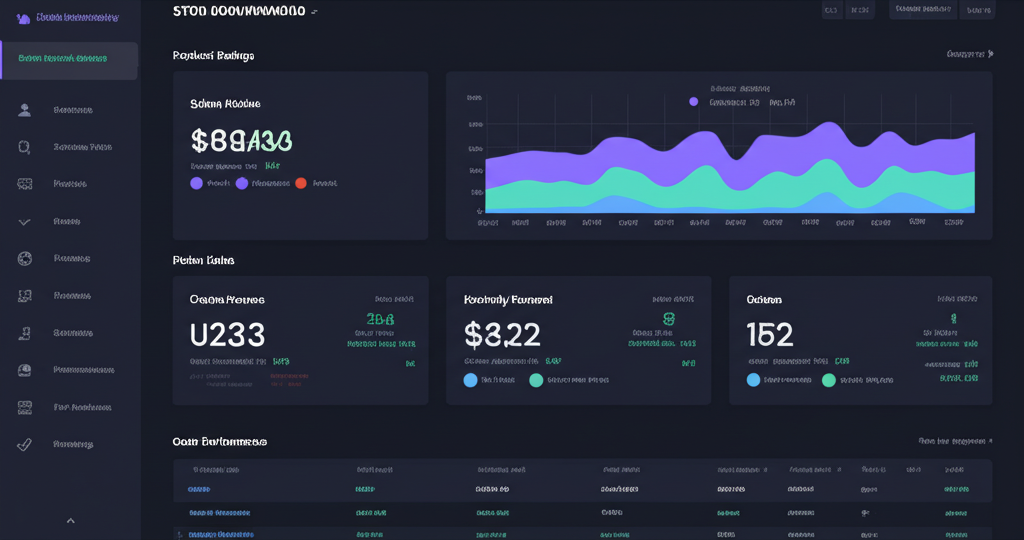Follow the link right of the table section heading
The height and width of the screenshot is (540, 1024).
955,441
